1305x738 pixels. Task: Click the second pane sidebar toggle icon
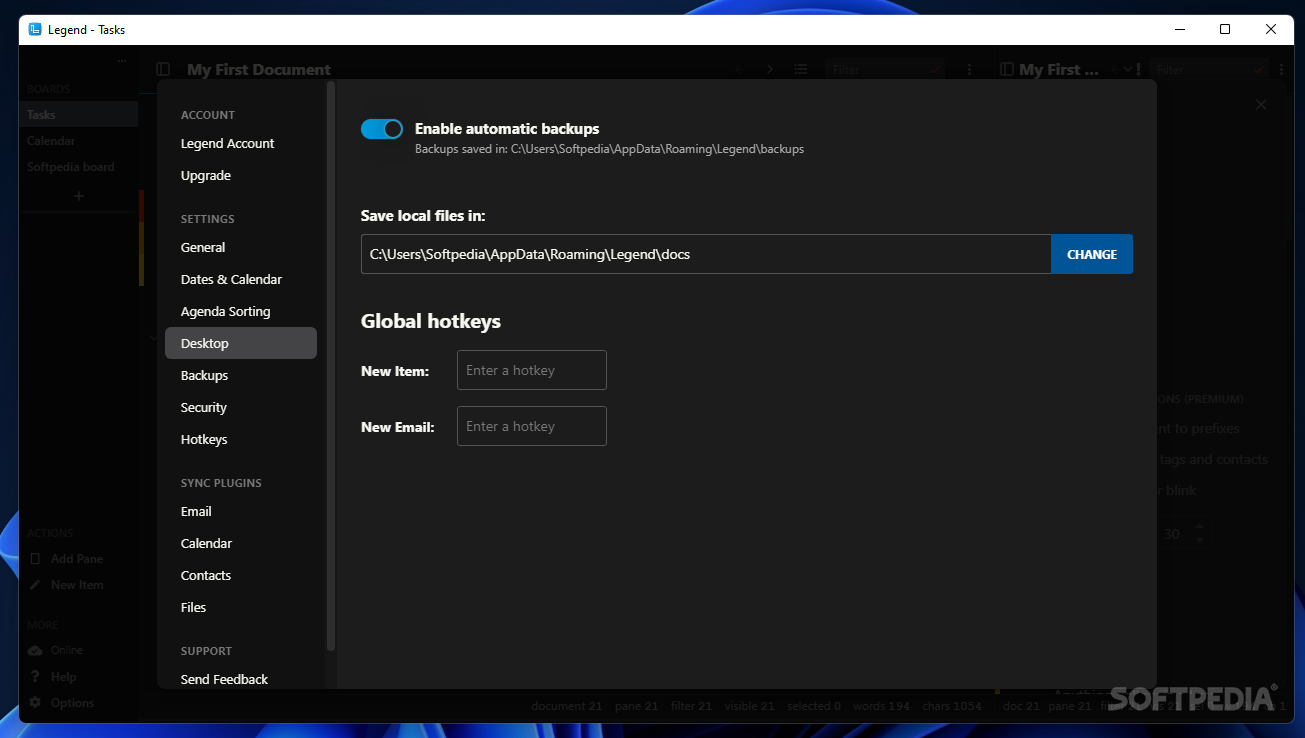click(x=1006, y=69)
